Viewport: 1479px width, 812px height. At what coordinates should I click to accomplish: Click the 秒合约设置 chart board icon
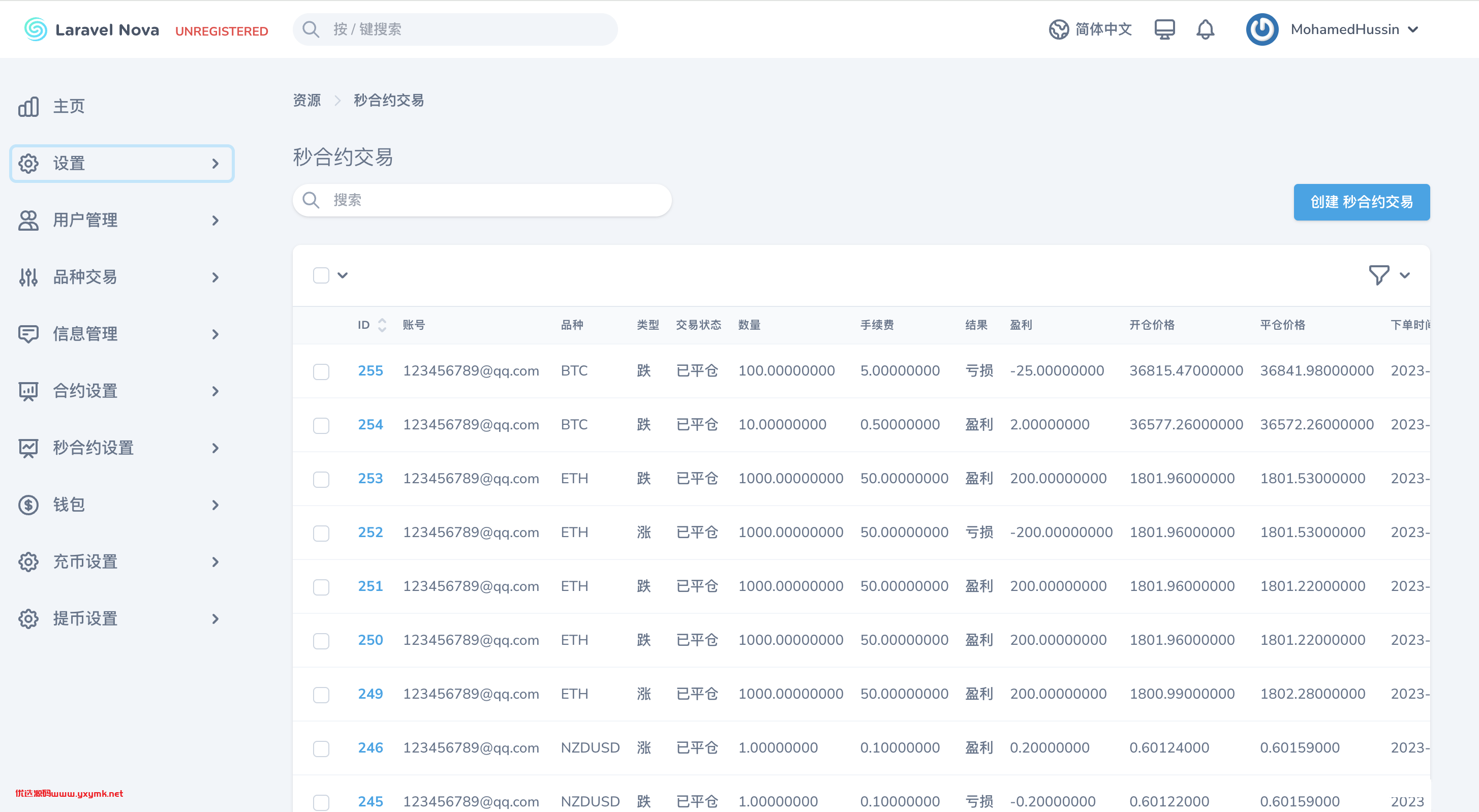[28, 448]
